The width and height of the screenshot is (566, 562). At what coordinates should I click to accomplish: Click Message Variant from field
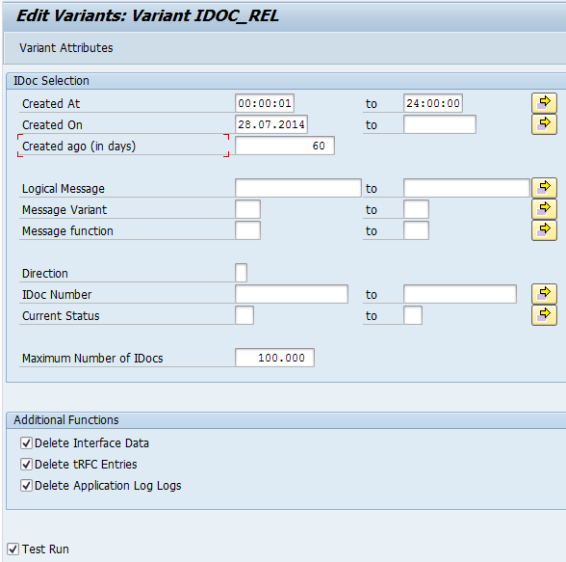point(248,209)
